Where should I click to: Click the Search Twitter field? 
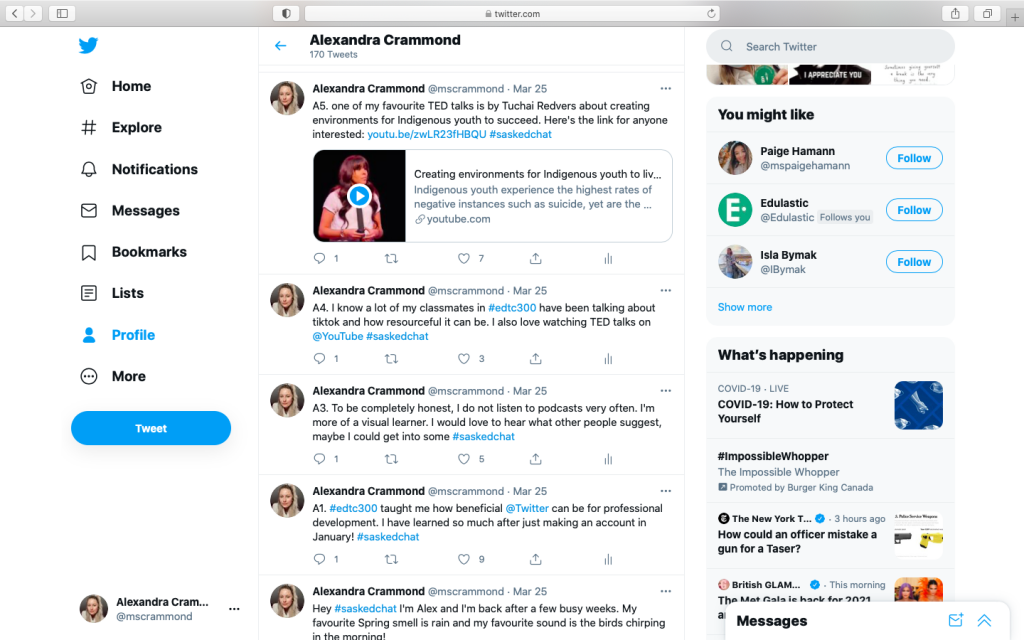tap(830, 46)
